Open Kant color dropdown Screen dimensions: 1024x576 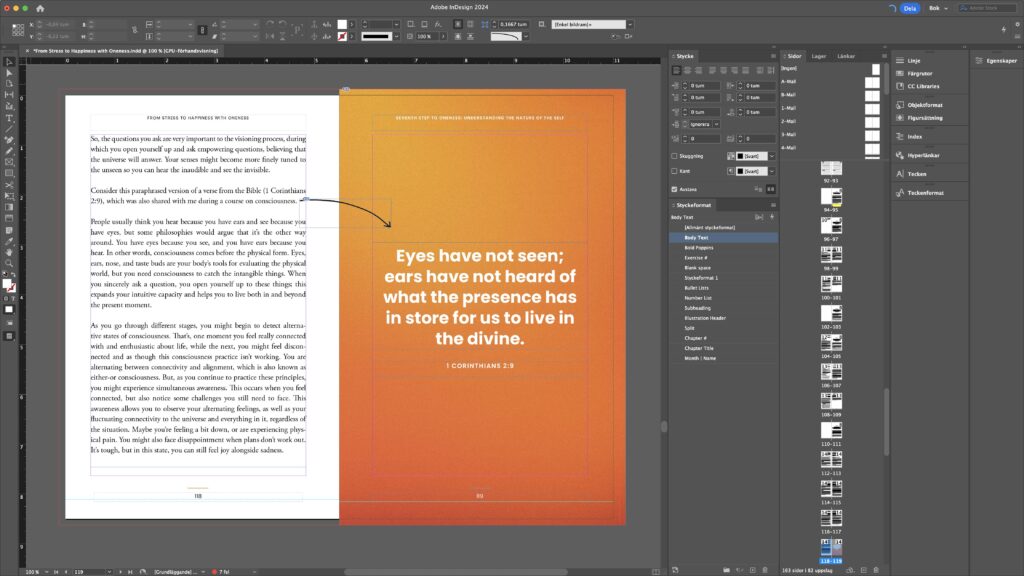click(771, 171)
